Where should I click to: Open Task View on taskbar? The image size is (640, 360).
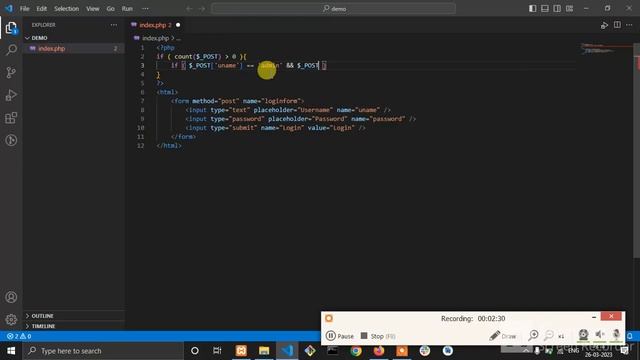pyautogui.click(x=217, y=351)
